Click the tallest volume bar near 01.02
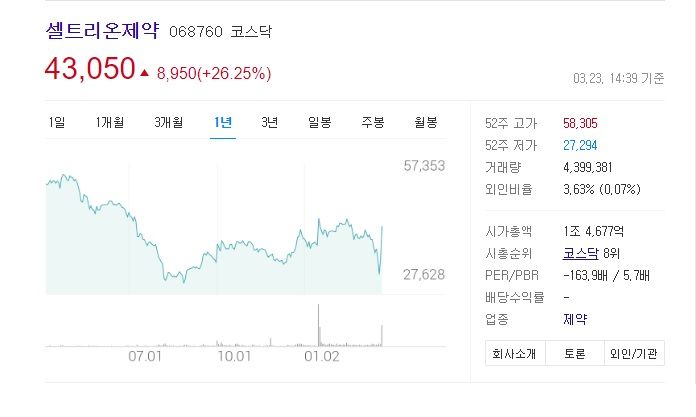The width and height of the screenshot is (696, 417). [319, 325]
